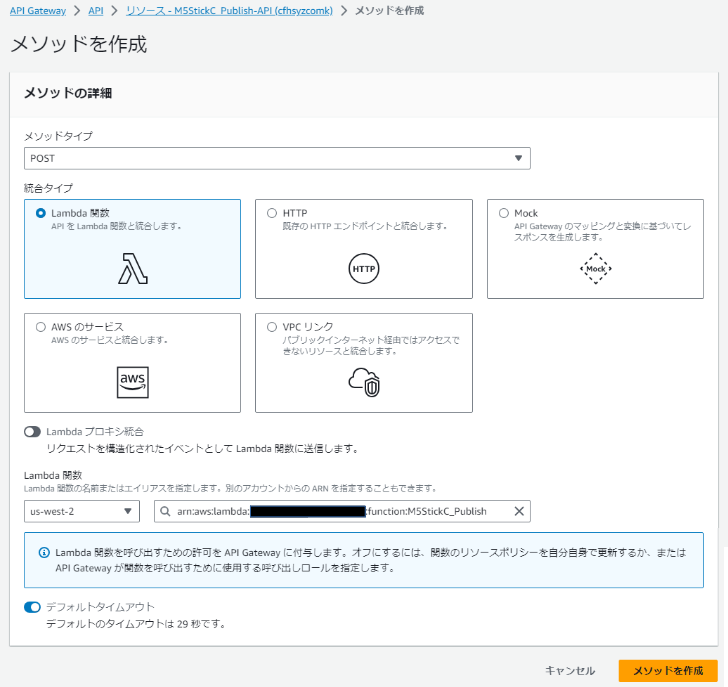Click the large メソッドを作成 page title
Viewport: 728px width, 687px height.
(x=78, y=44)
